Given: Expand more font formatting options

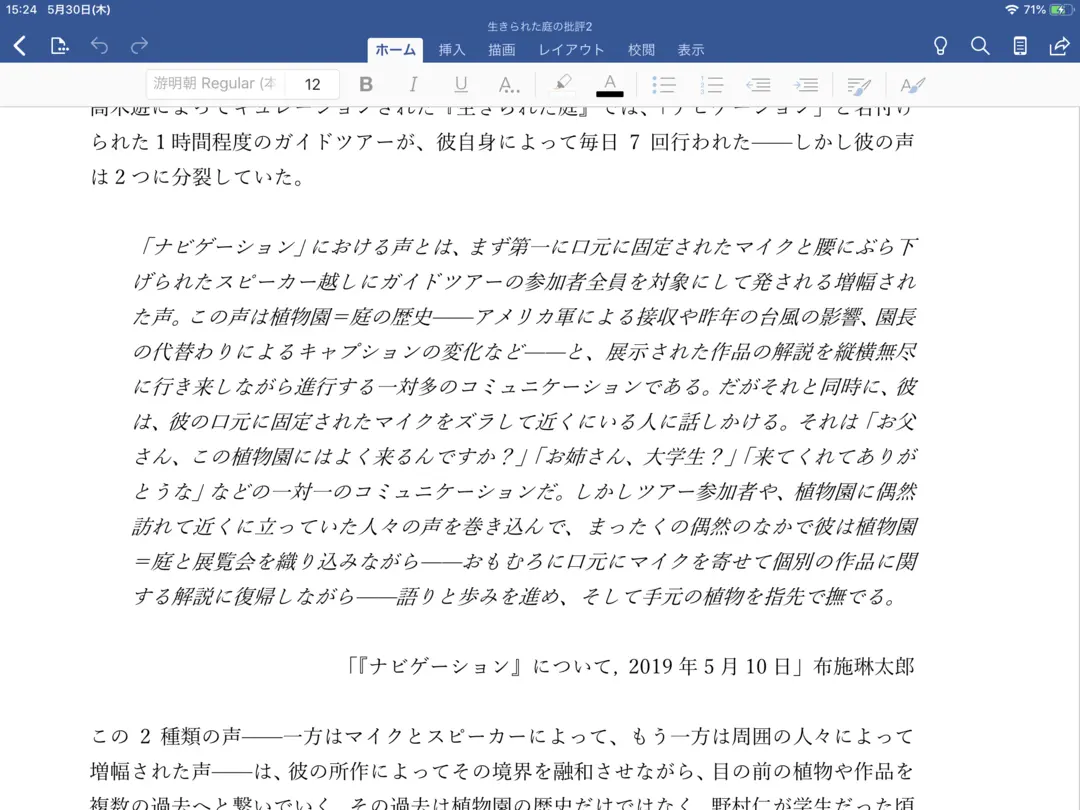Looking at the screenshot, I should [x=509, y=85].
